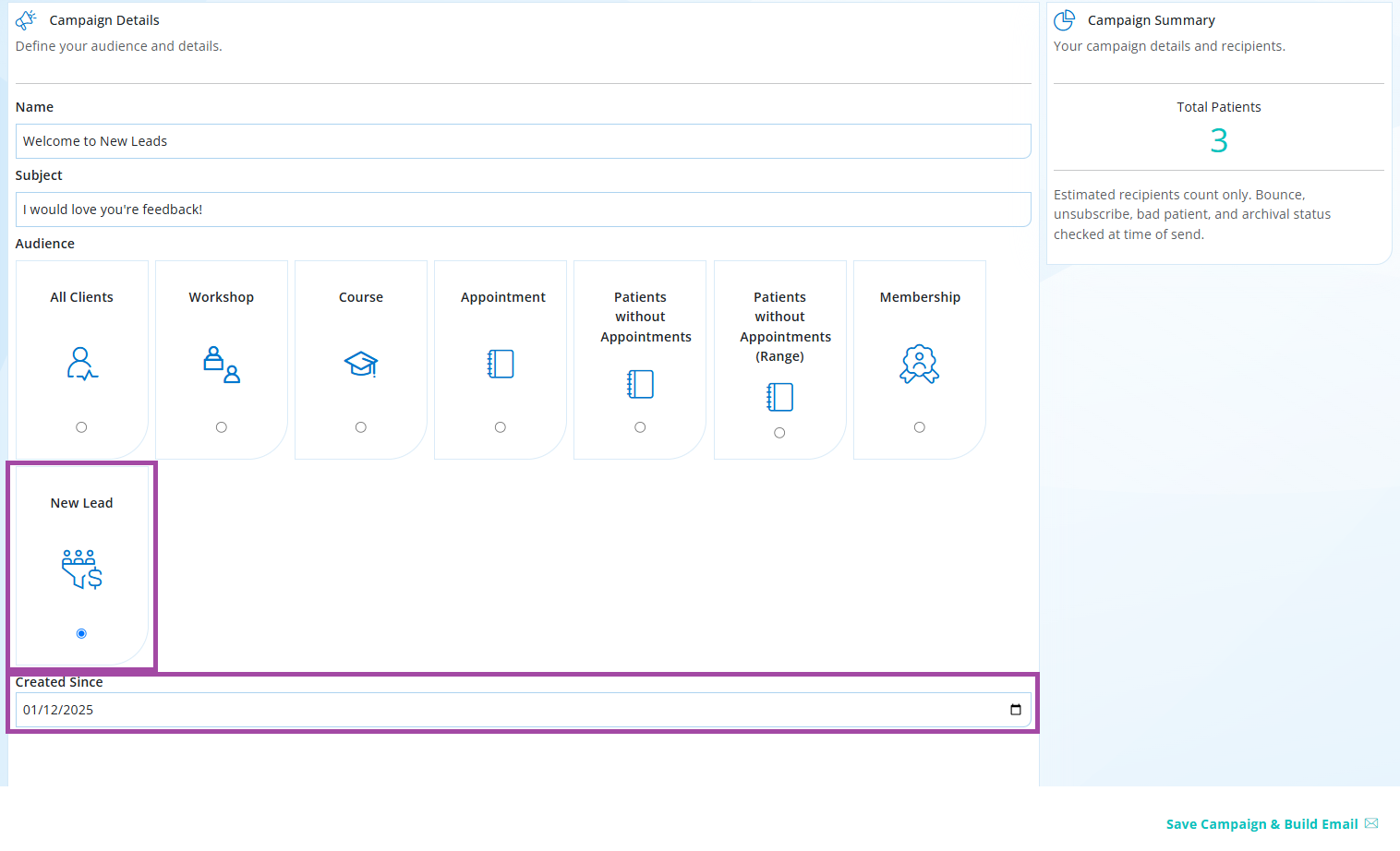Select the Course radio button
Image resolution: width=1400 pixels, height=851 pixels.
[361, 427]
